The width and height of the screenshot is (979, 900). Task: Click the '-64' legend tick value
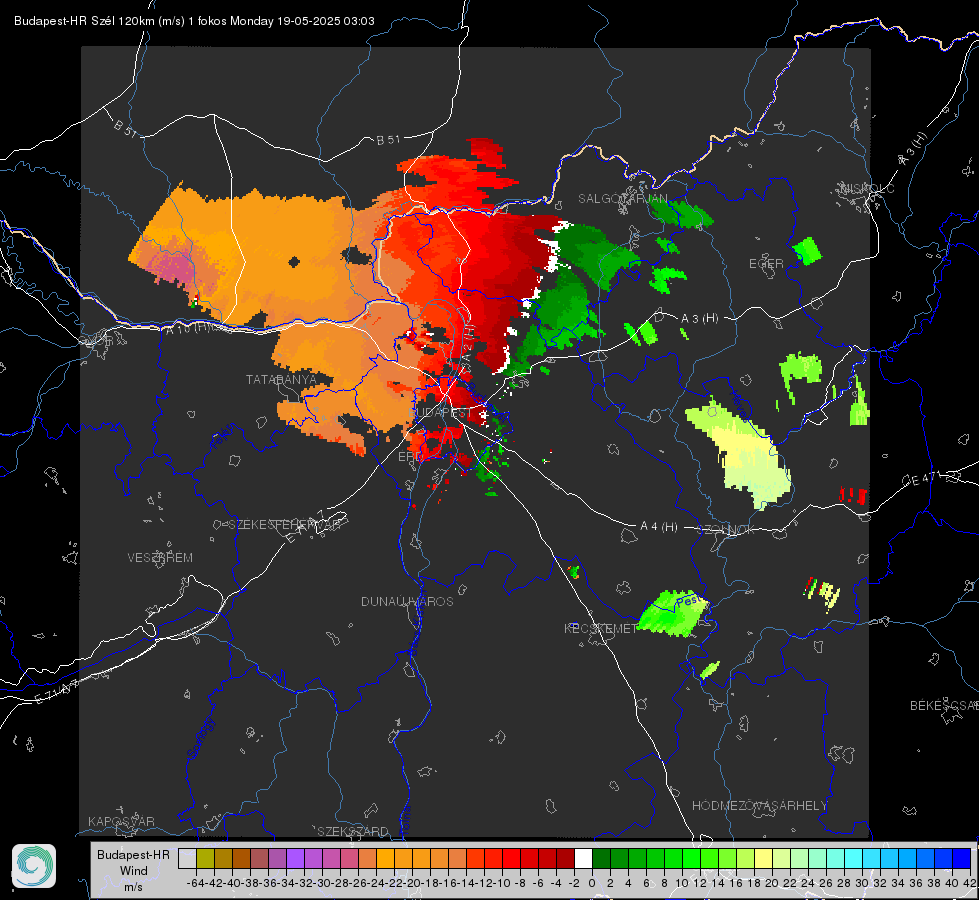click(195, 883)
